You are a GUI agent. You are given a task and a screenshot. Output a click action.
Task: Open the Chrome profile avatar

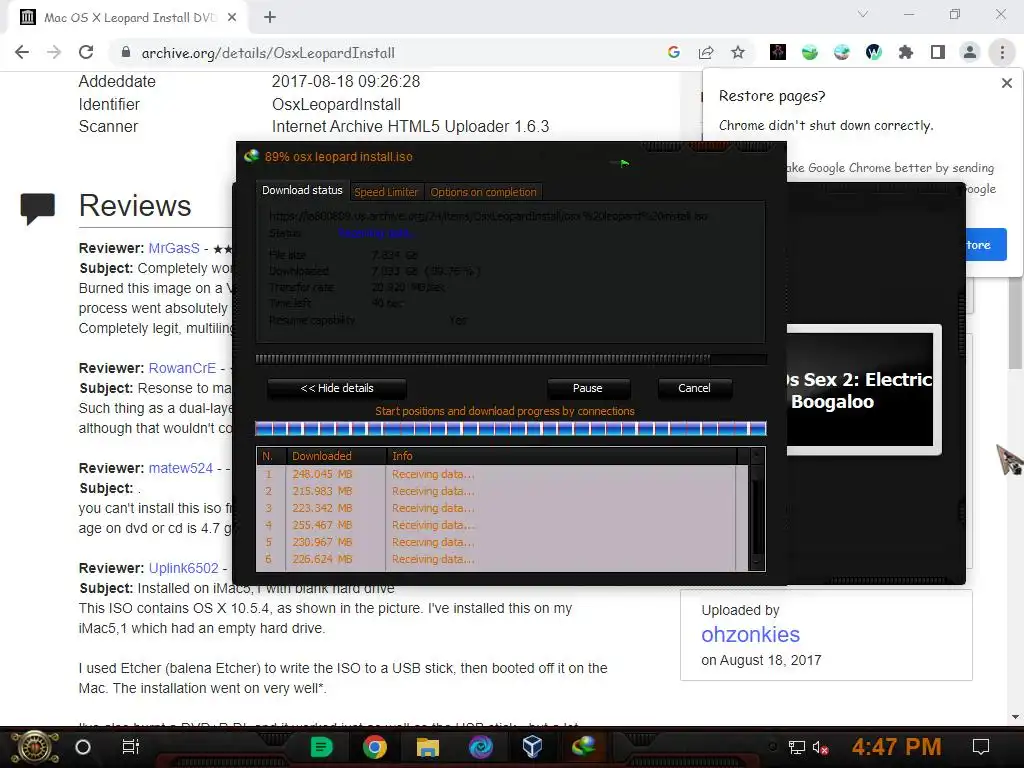pyautogui.click(x=970, y=52)
